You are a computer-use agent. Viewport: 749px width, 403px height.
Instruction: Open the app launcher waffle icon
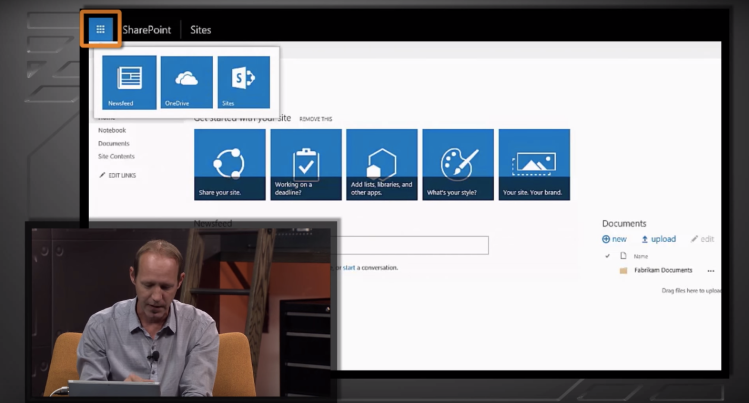(x=101, y=30)
